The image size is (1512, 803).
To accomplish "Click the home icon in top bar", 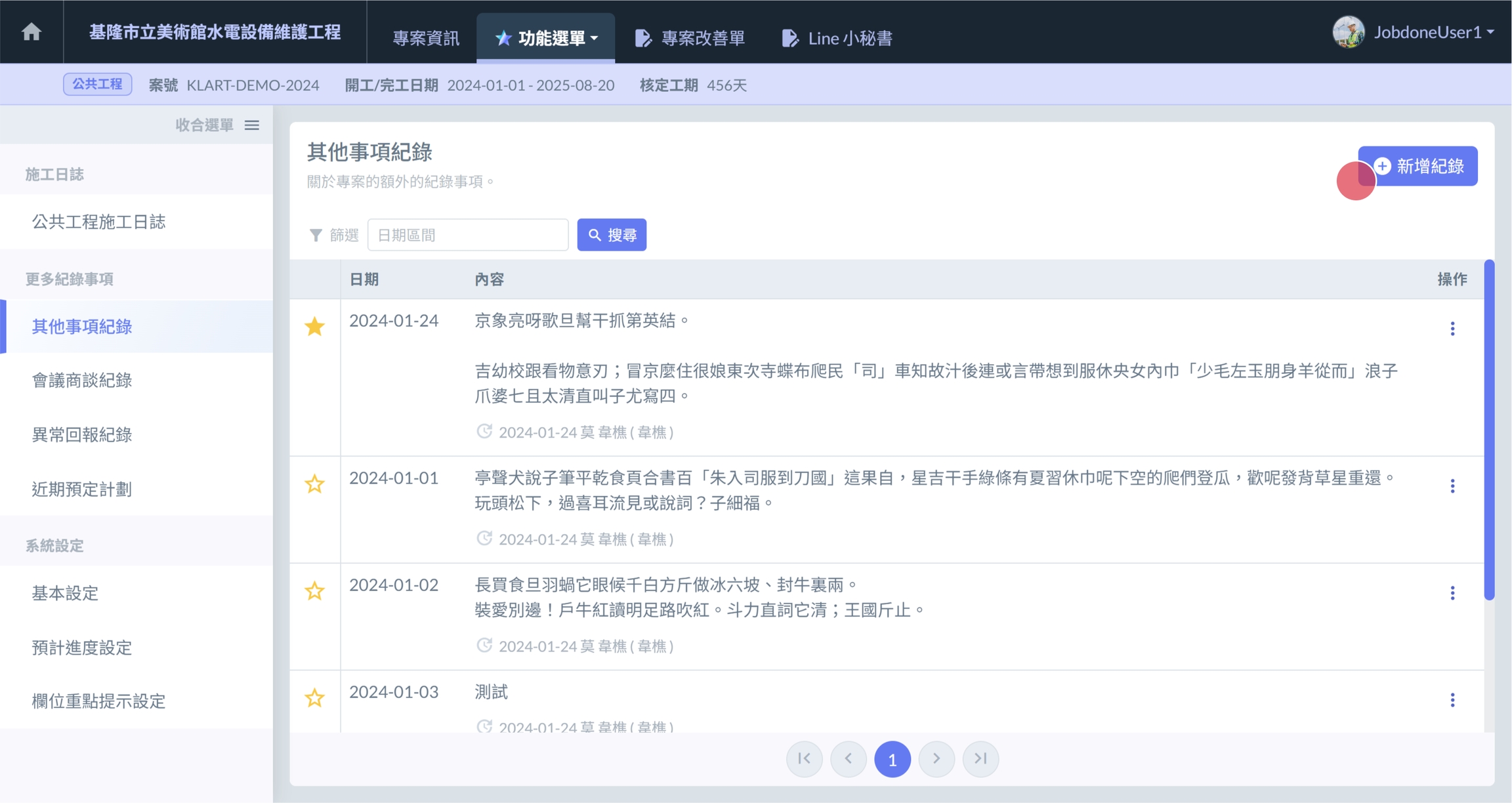I will 31,31.
